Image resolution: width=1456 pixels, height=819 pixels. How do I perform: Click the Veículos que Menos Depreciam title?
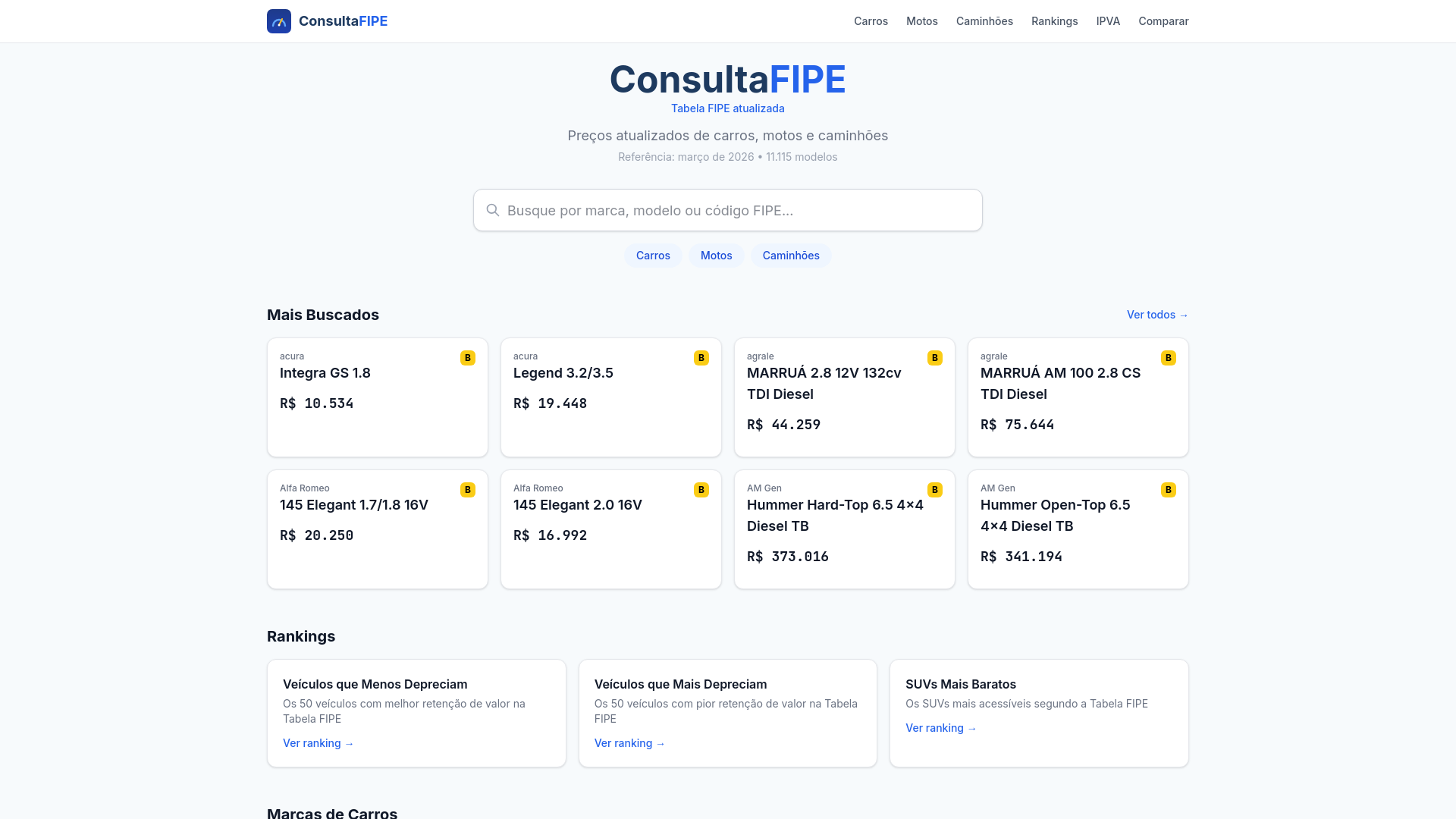375,684
